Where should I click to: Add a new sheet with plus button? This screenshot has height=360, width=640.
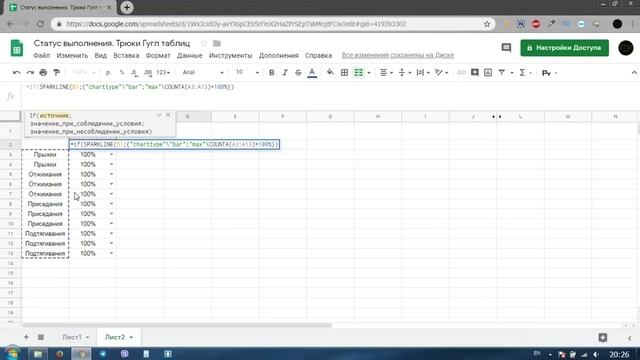(26, 337)
